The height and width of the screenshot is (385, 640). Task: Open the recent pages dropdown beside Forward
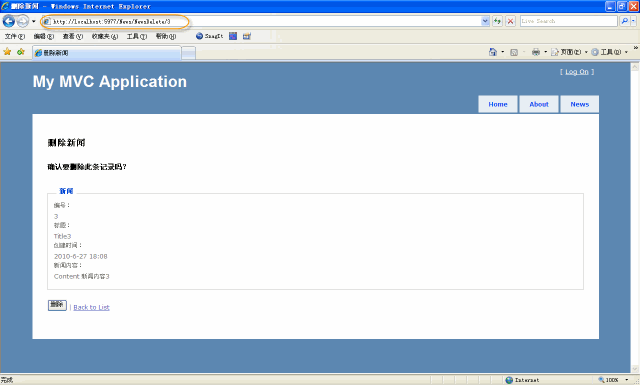pyautogui.click(x=33, y=21)
